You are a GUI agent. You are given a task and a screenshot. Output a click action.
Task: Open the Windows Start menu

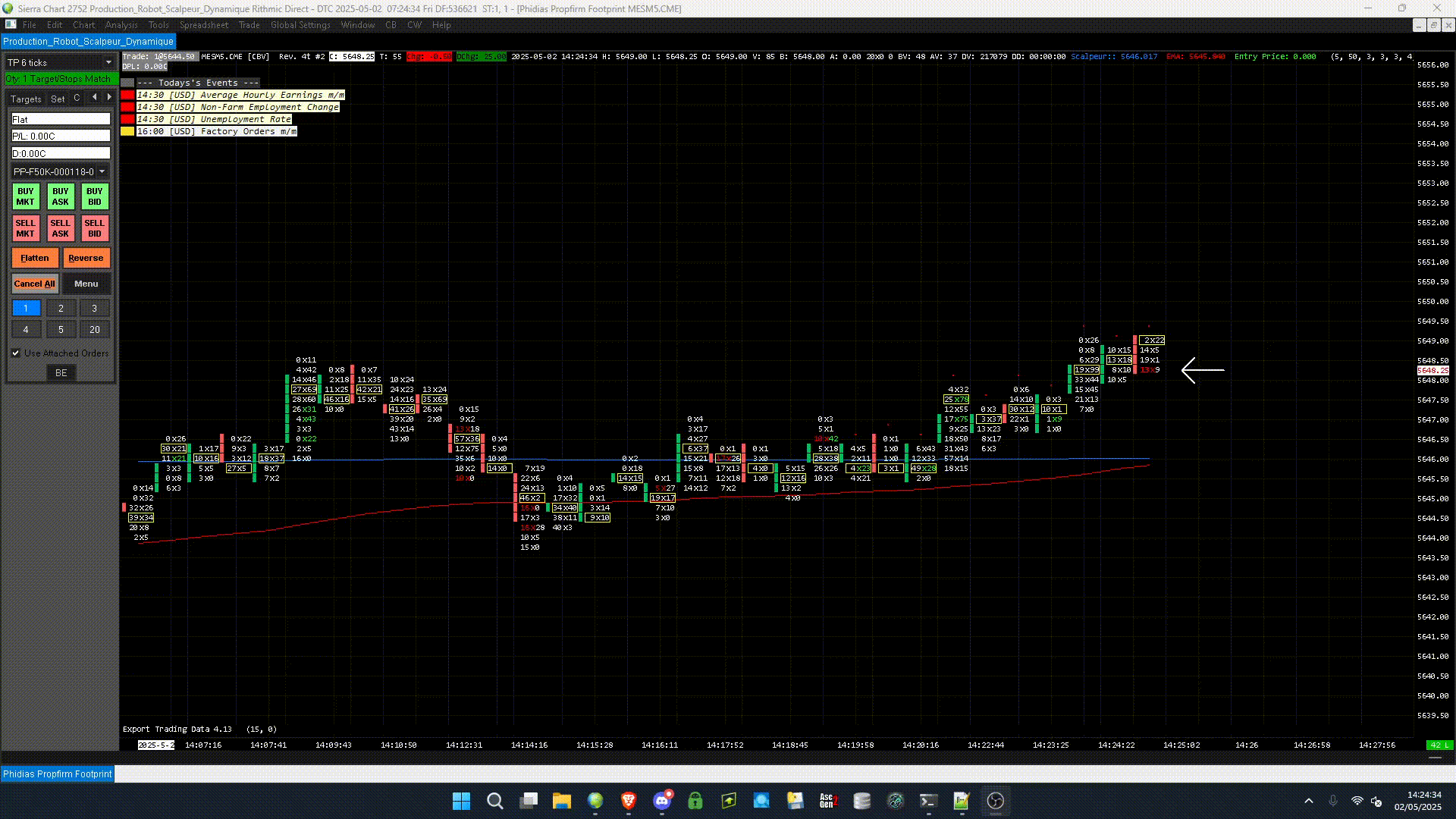(461, 801)
